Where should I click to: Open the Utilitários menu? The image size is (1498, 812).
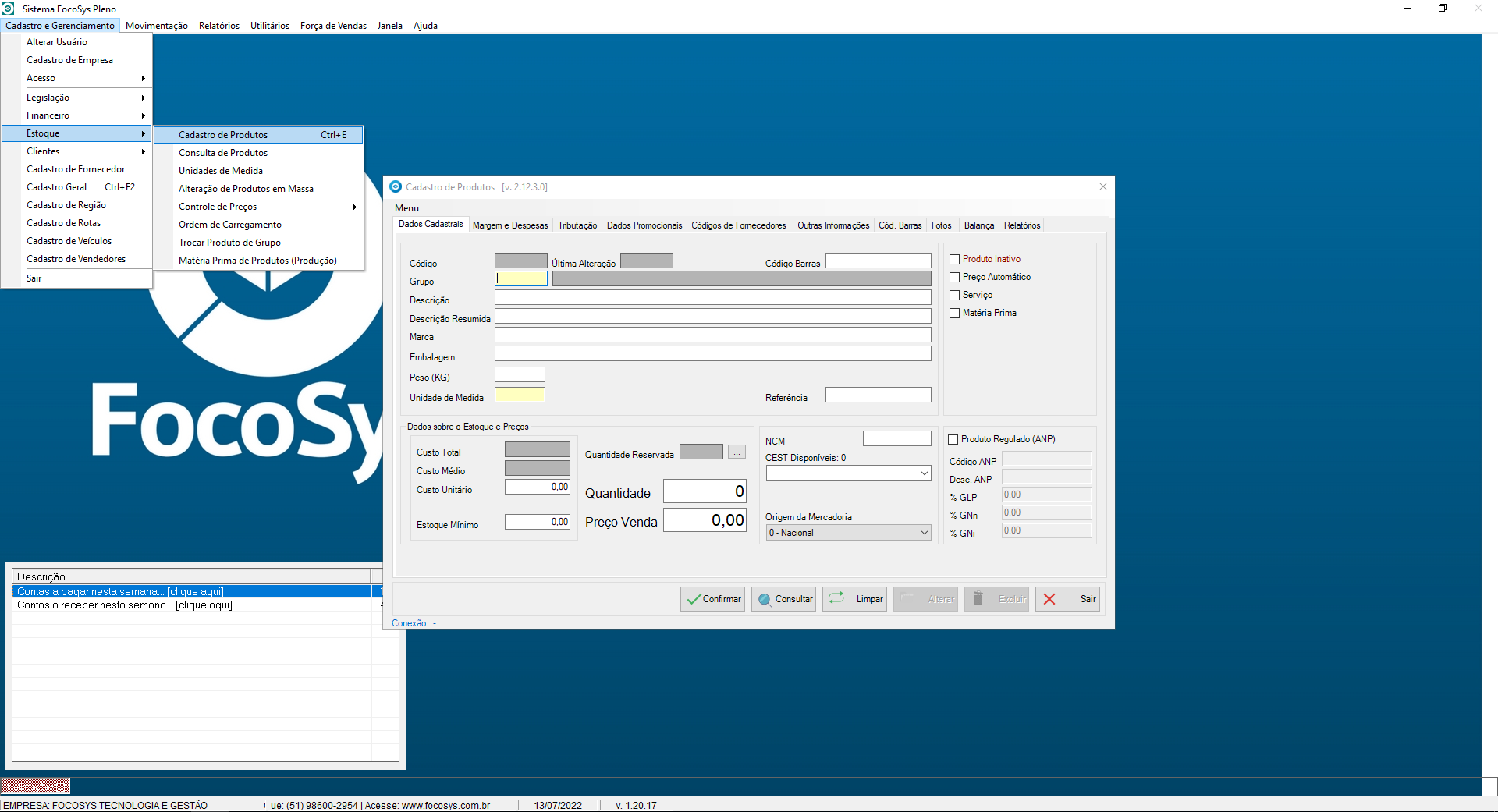click(270, 26)
